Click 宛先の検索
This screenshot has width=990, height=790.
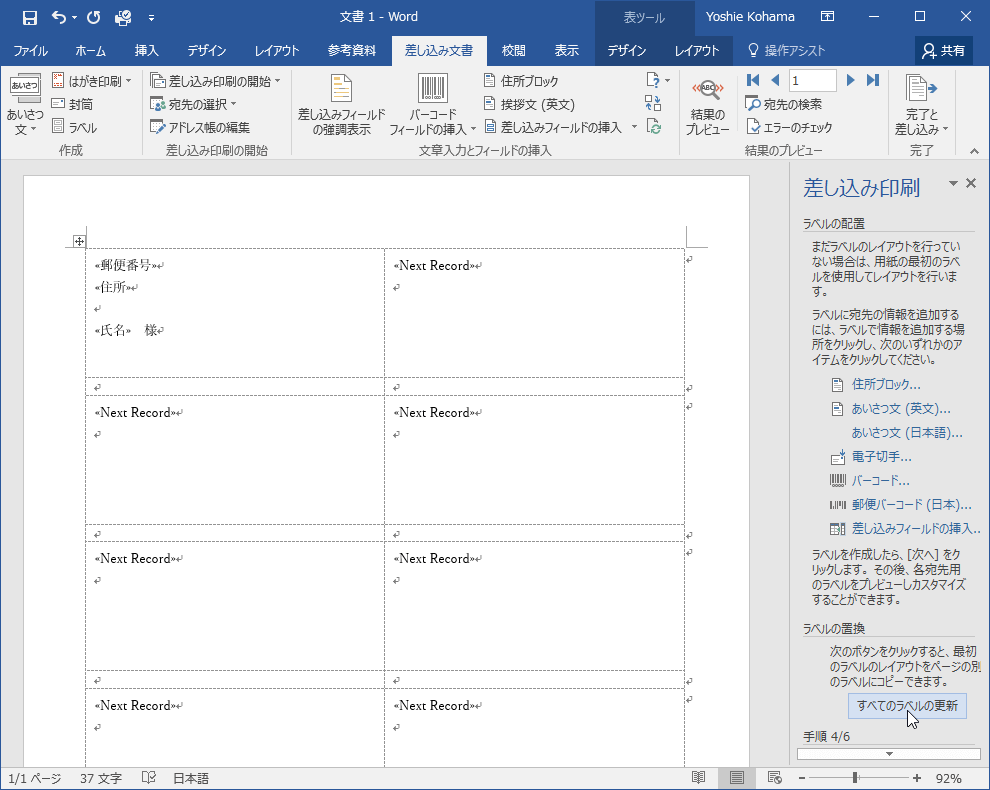(x=784, y=104)
